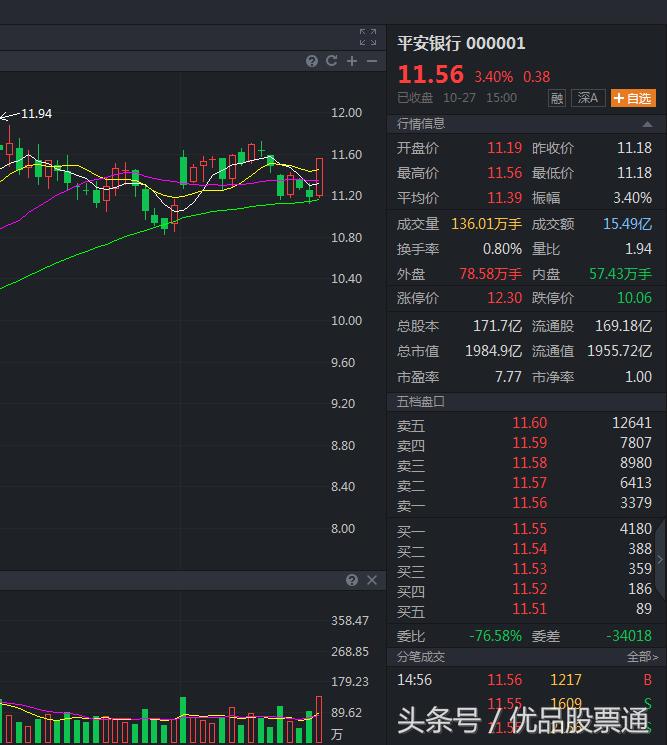Viewport: 667px width, 745px height.
Task: Click the P/E ratio value 7.77
Action: pyautogui.click(x=508, y=377)
